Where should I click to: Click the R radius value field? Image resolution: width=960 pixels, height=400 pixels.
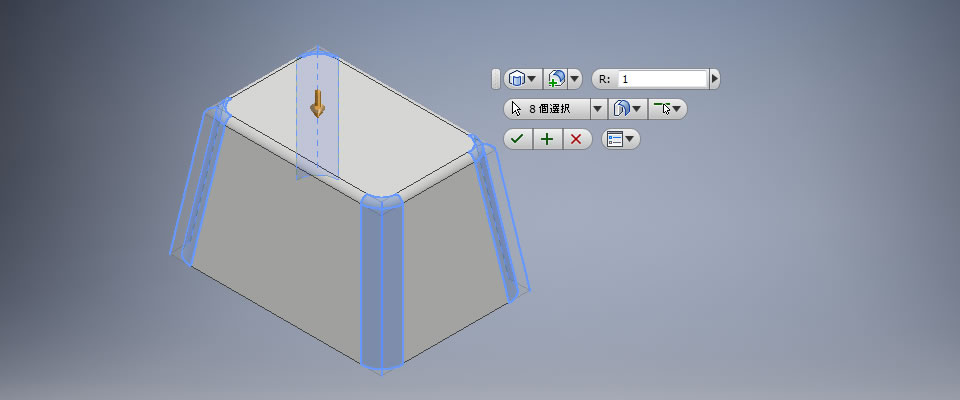(662, 79)
